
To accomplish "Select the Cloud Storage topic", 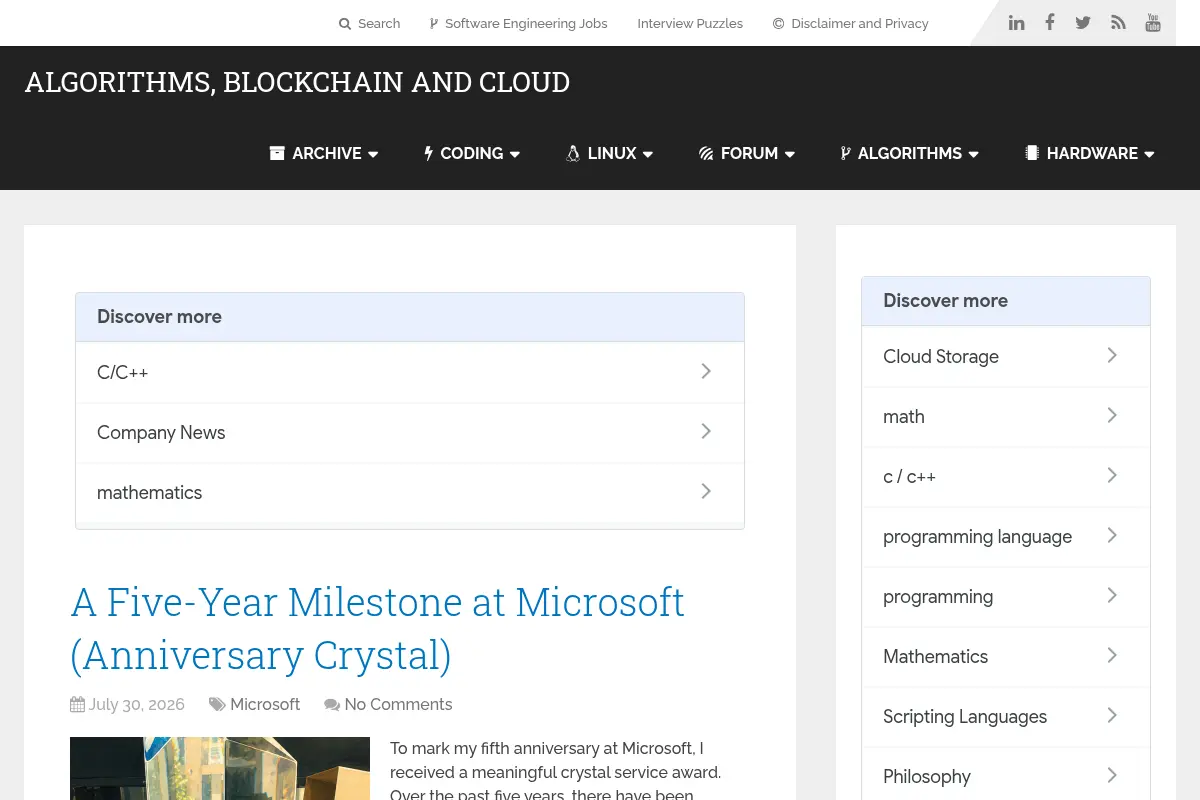I will click(1006, 356).
